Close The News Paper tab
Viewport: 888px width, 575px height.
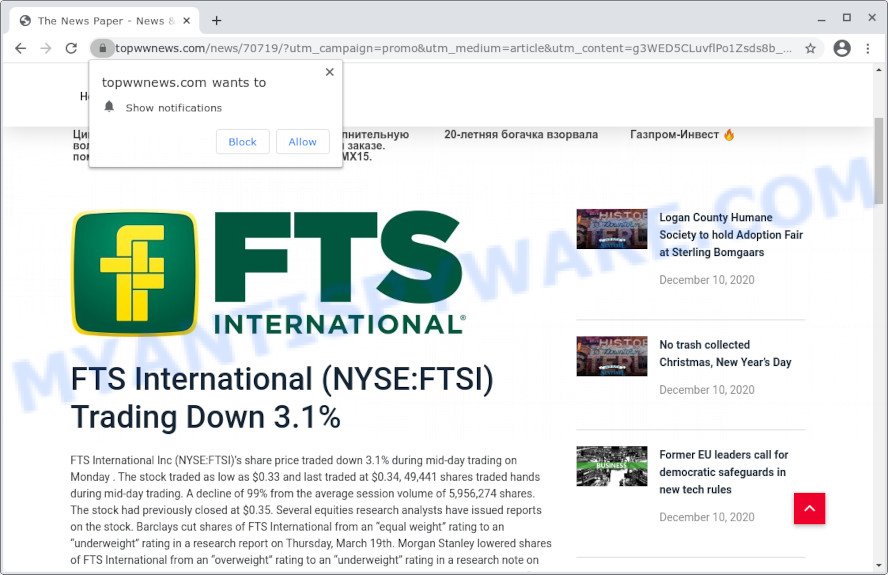pyautogui.click(x=186, y=21)
